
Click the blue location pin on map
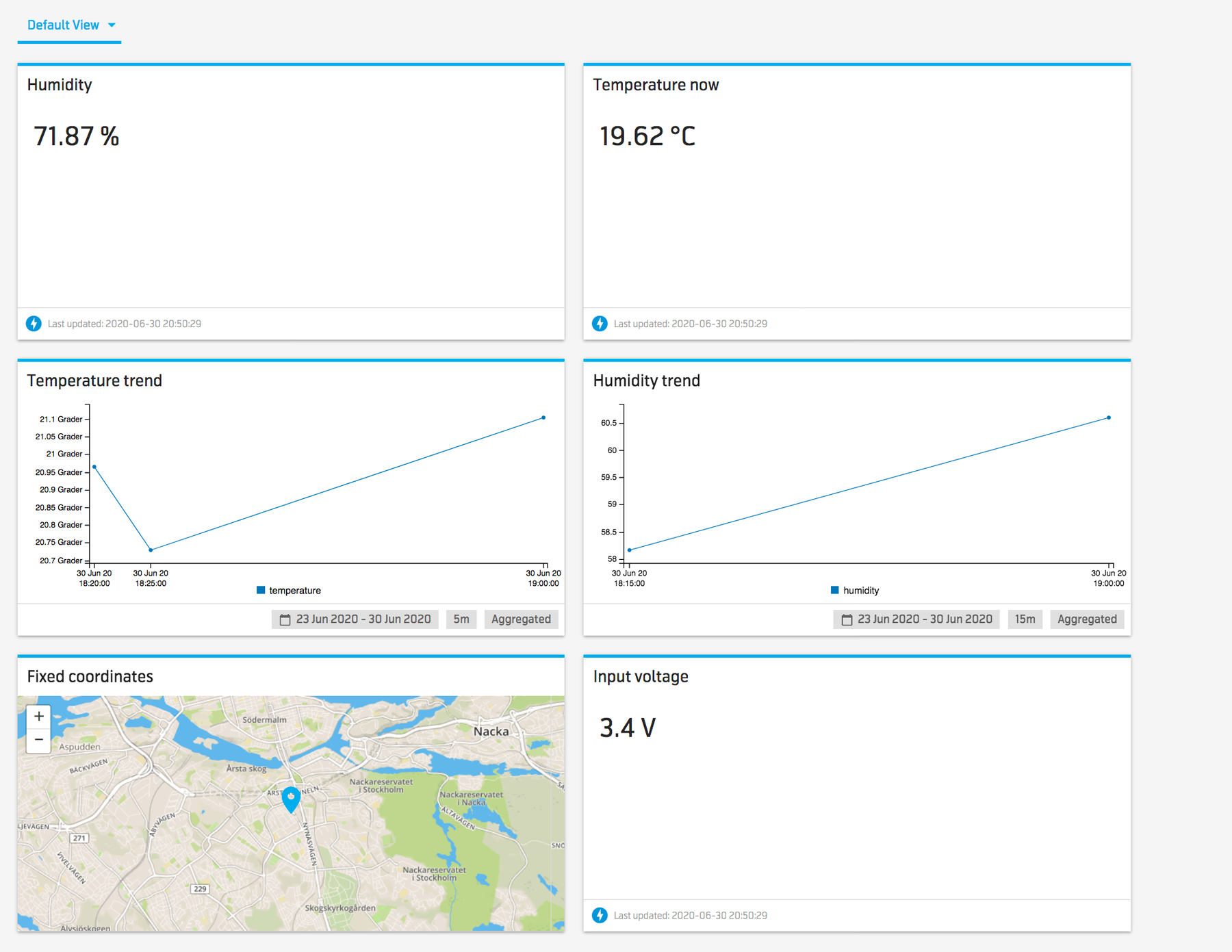[x=291, y=798]
